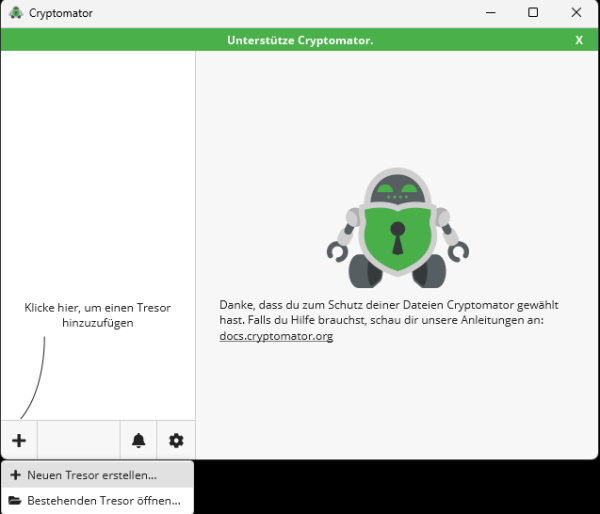Select "Neuen Tresor erstellen..." menu entry
Screen dimensions: 600x514
pyautogui.click(x=92, y=475)
